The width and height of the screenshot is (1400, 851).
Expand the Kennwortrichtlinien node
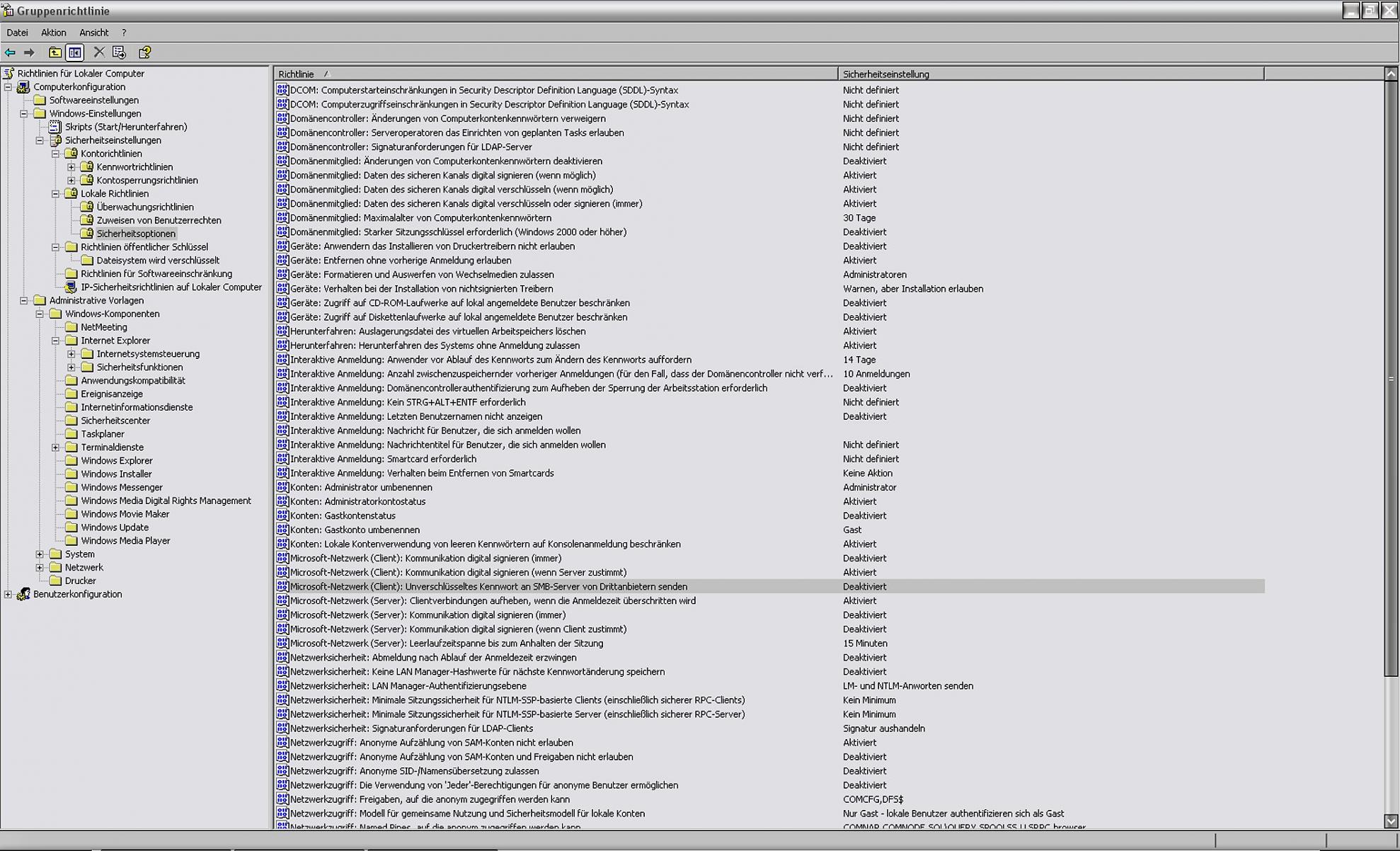[71, 167]
